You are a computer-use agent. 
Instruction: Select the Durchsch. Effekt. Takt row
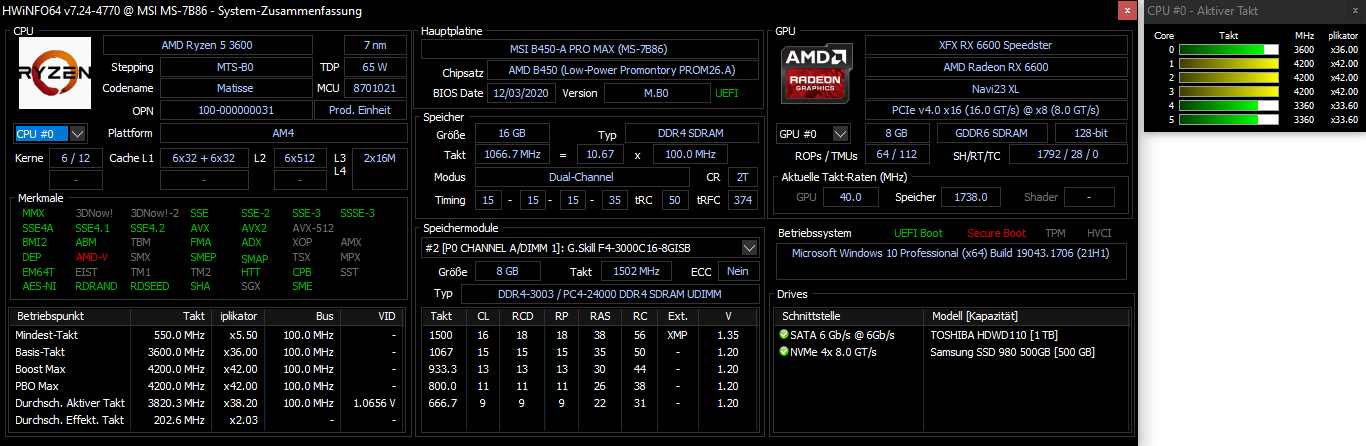(208, 420)
